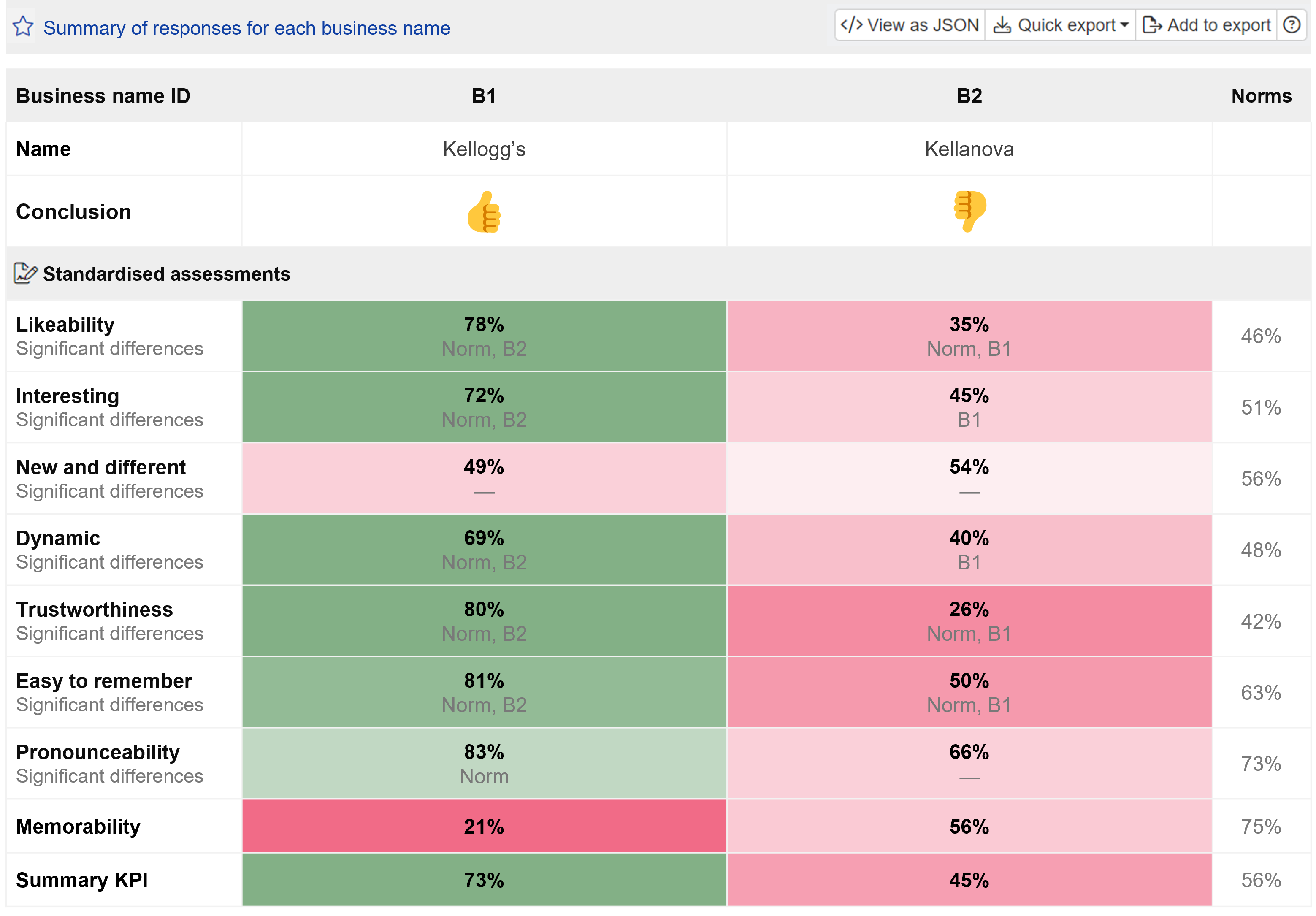Select New and different 54% cell
The width and height of the screenshot is (1316, 916).
(969, 479)
